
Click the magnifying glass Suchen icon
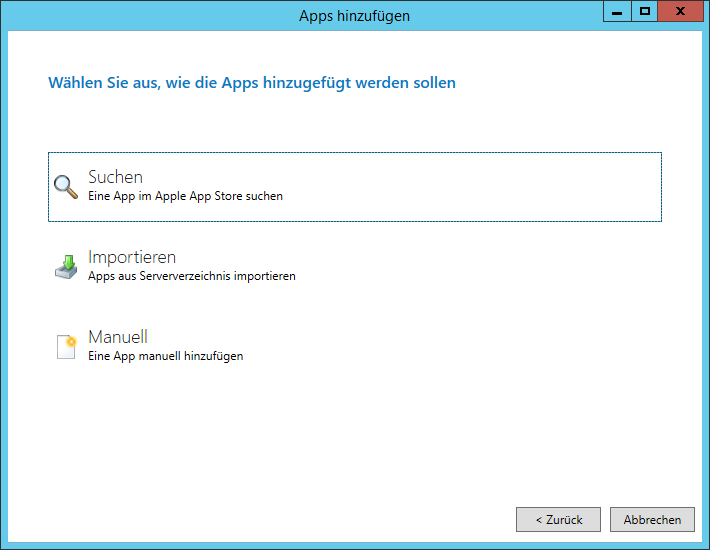[66, 187]
